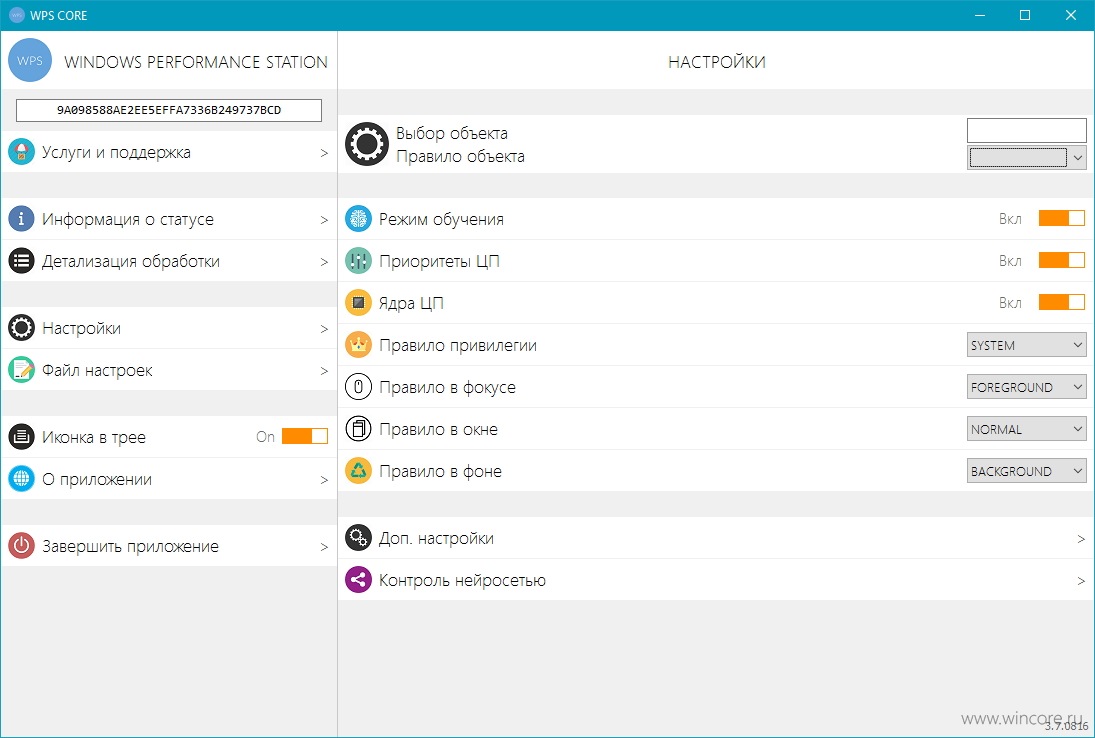
Task: Select Завершить приложение menu item
Action: coord(169,546)
